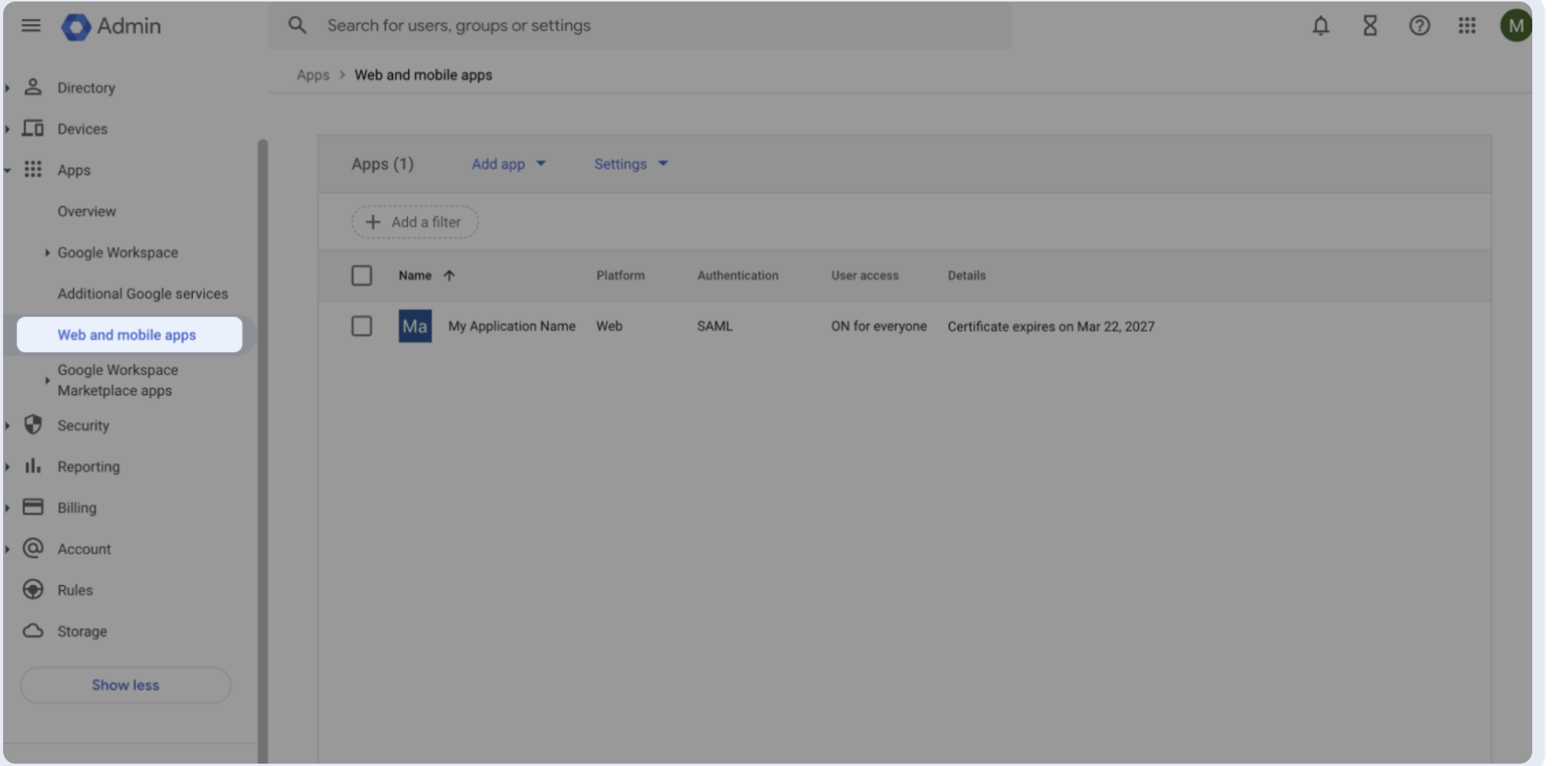Tick the select all apps checkbox

tap(361, 276)
